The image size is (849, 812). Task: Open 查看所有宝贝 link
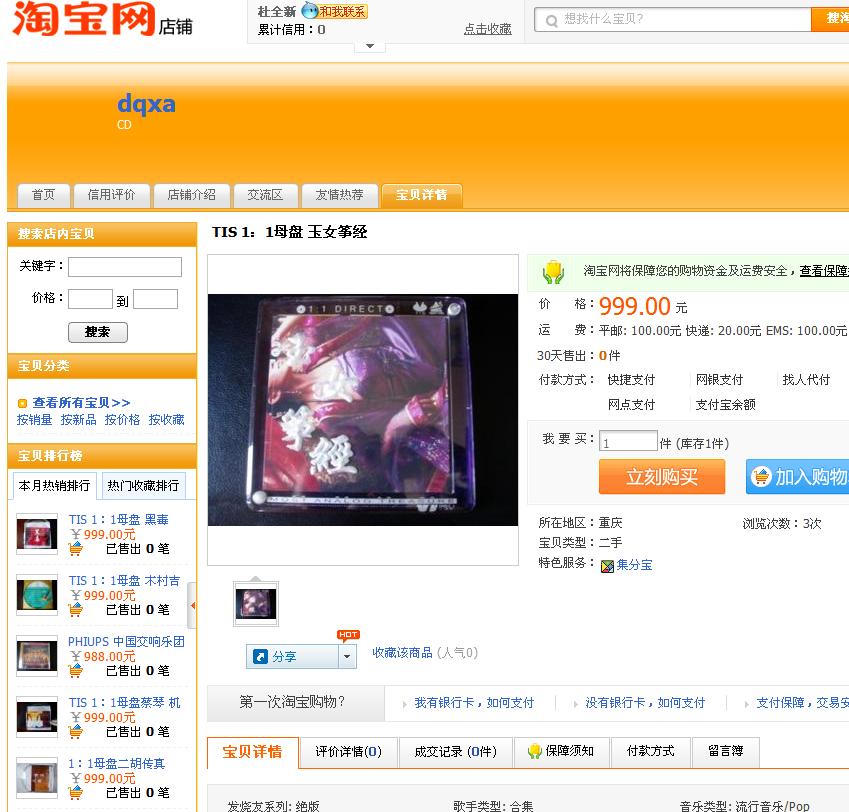coord(81,403)
